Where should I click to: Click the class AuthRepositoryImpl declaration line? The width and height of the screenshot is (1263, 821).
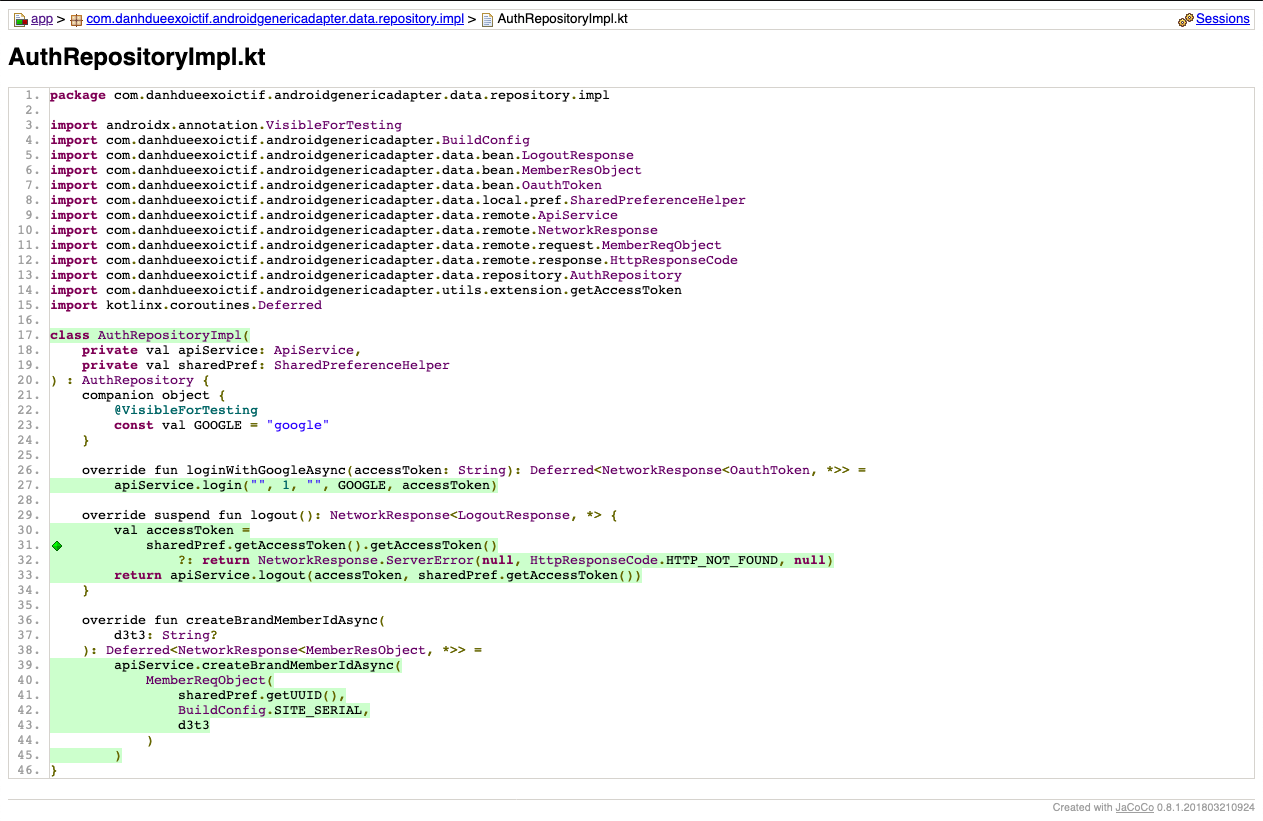coord(150,336)
